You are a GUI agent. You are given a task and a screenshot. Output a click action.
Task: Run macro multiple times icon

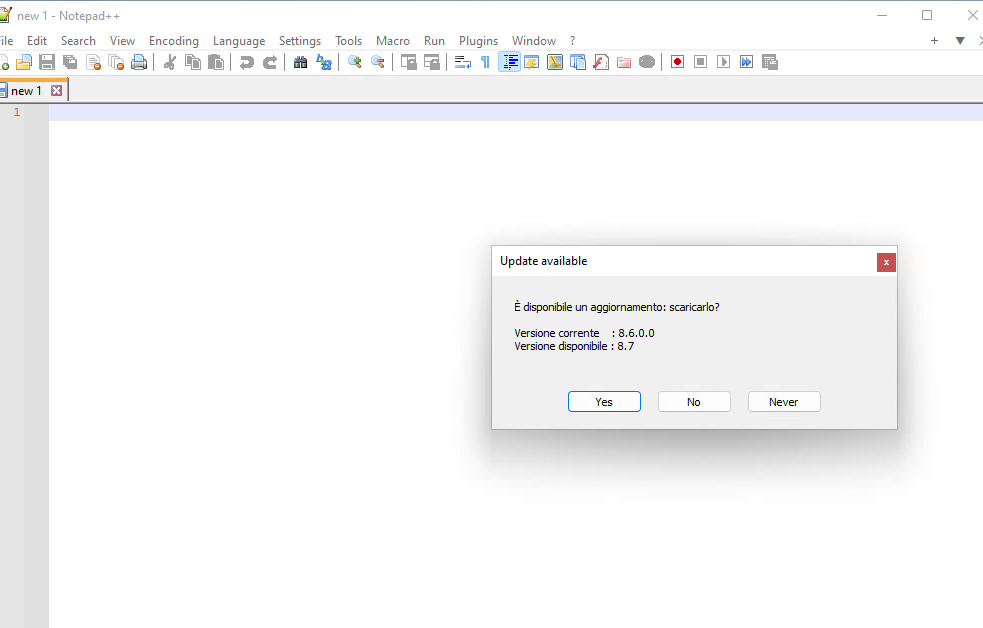coord(746,62)
